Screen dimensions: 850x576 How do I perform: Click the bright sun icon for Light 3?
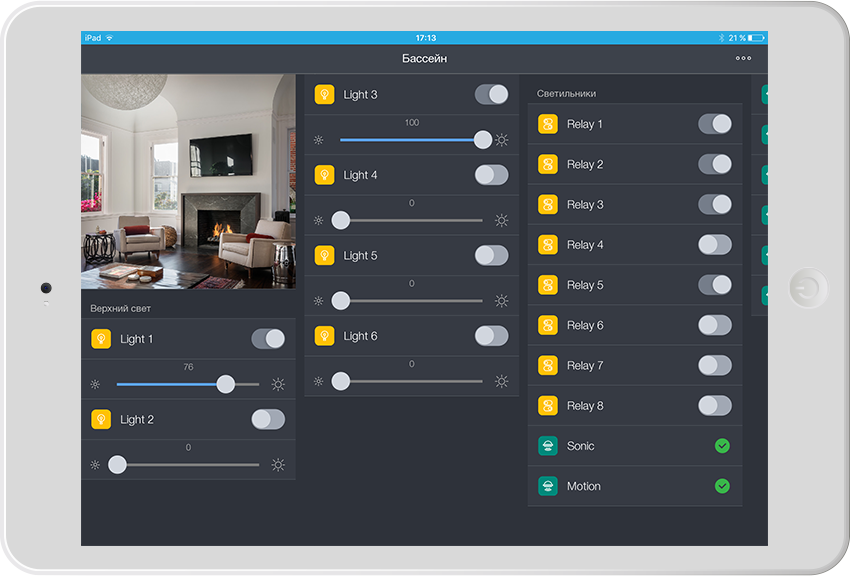502,140
